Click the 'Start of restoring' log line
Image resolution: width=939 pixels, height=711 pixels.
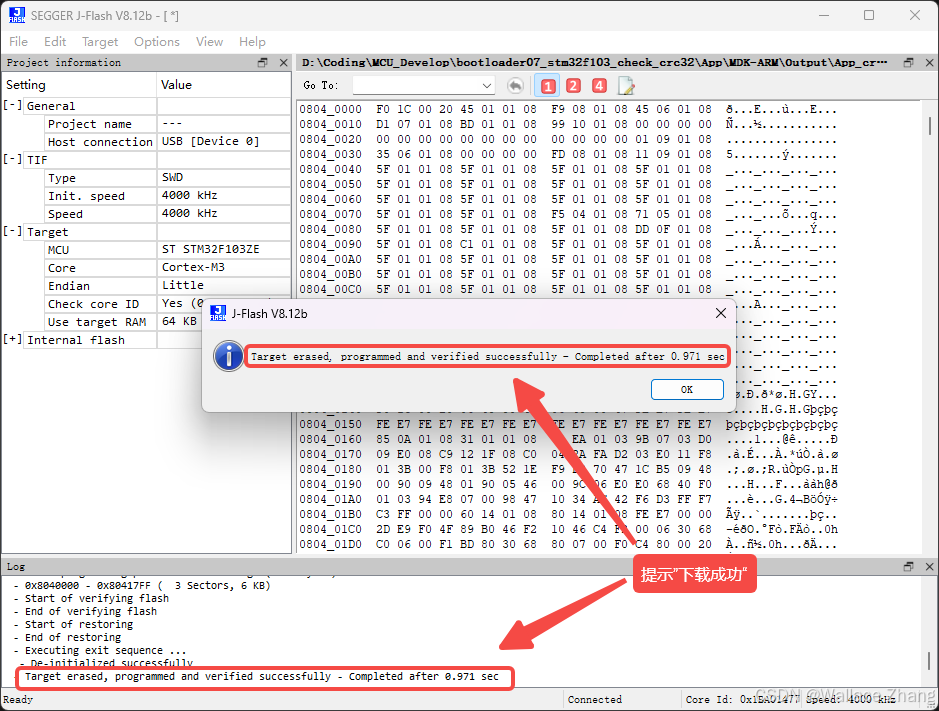[x=78, y=624]
